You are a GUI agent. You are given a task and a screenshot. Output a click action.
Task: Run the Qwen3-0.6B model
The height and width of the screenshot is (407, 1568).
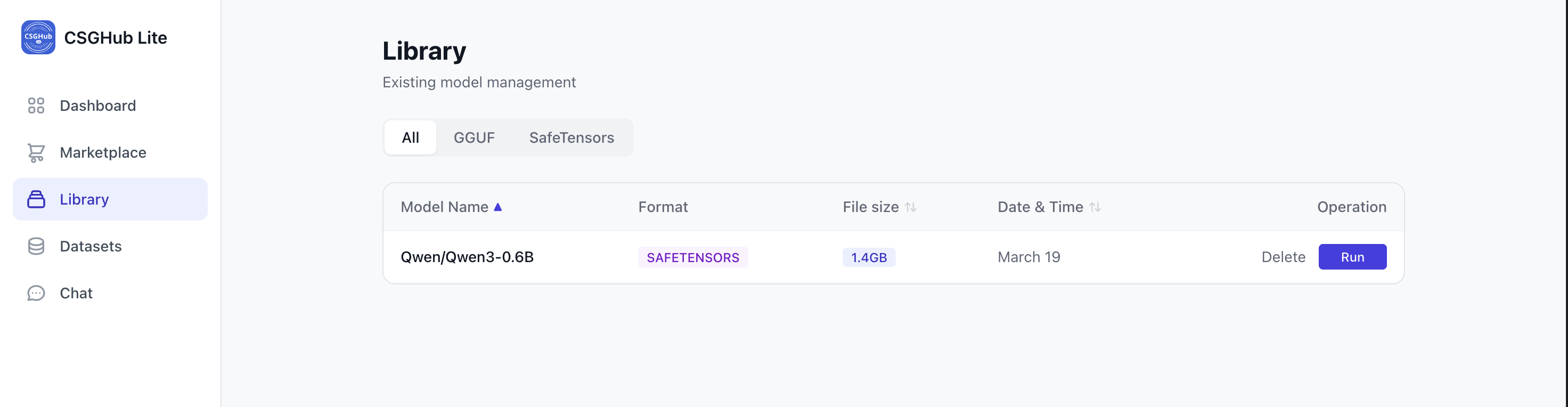tap(1352, 257)
